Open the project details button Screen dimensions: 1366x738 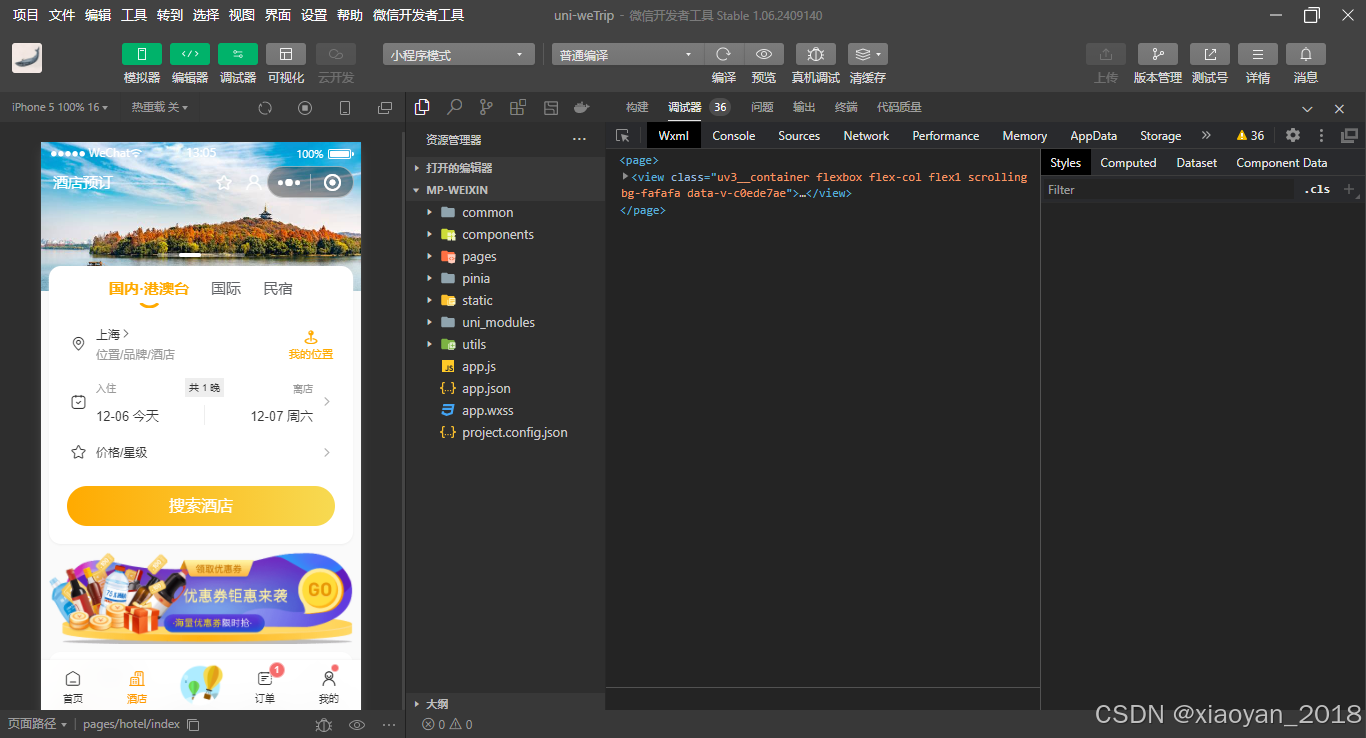tap(1258, 54)
